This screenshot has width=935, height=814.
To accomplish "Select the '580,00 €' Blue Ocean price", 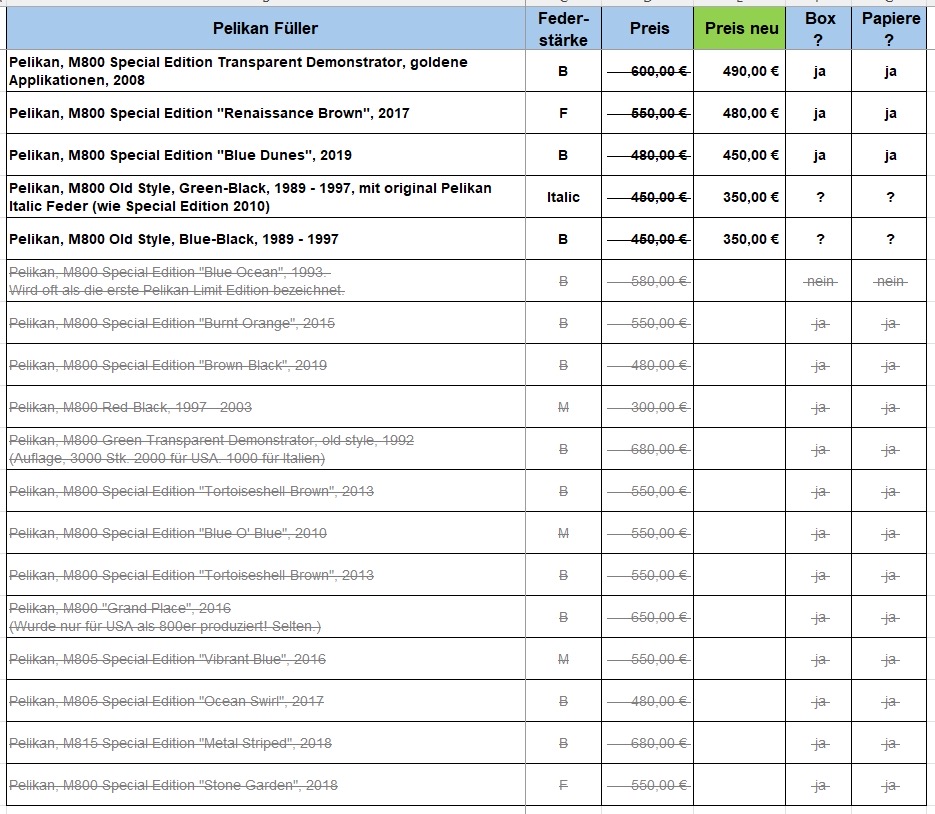I will 648,281.
